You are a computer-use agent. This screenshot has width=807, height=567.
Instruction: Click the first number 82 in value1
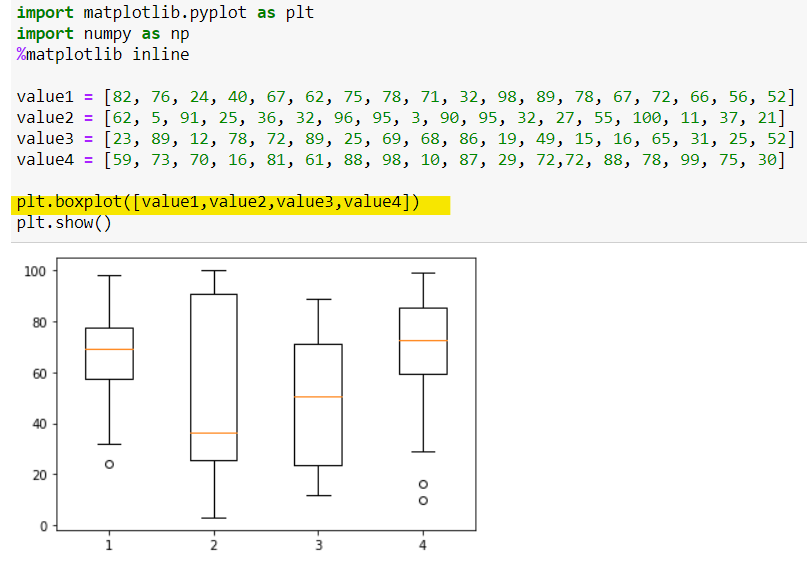click(122, 97)
